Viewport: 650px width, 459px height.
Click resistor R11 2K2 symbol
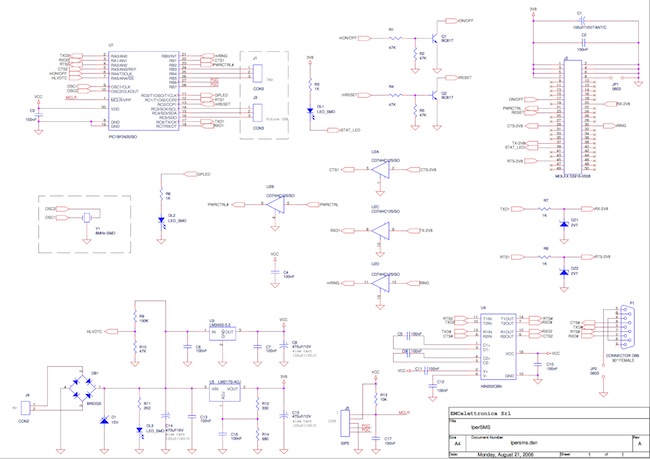[x=140, y=405]
